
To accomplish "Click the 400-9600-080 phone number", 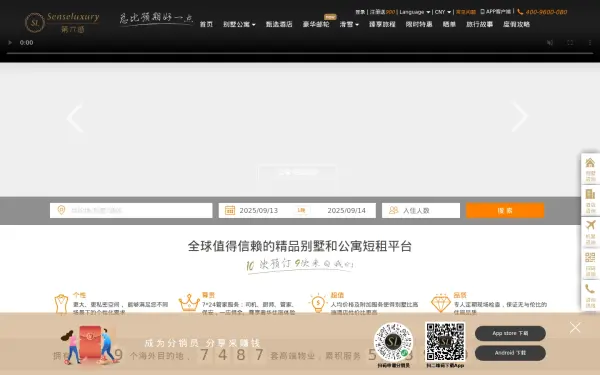I will point(546,12).
